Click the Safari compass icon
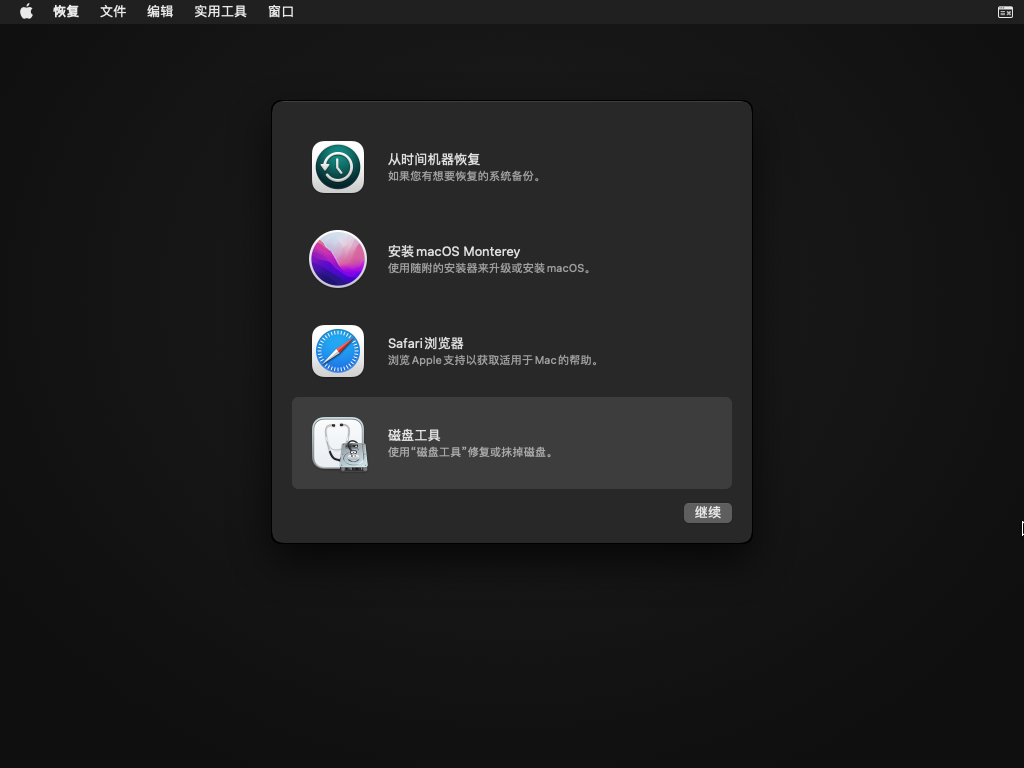This screenshot has width=1024, height=768. tap(338, 351)
